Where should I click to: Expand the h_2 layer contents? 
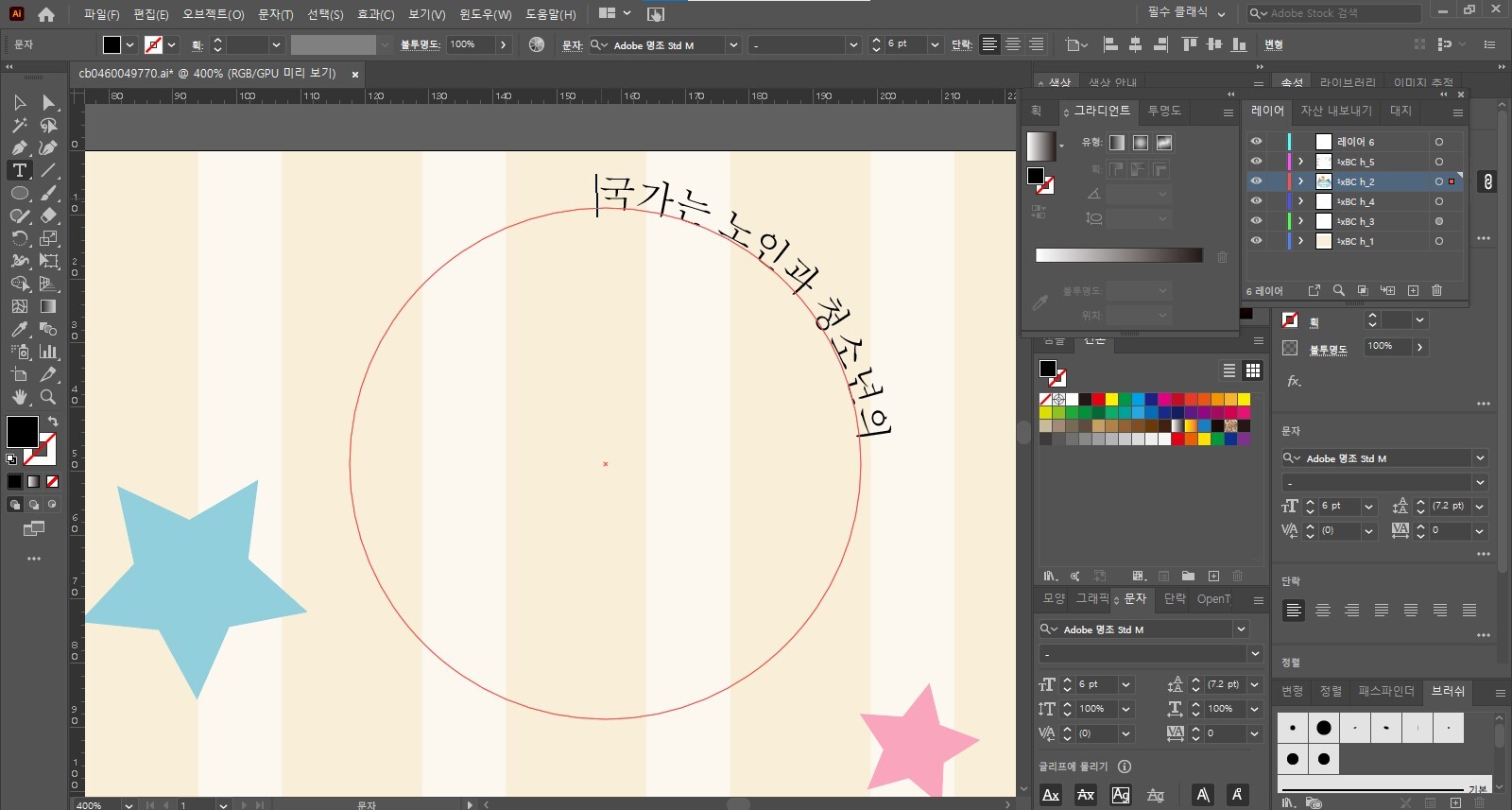tap(1301, 181)
